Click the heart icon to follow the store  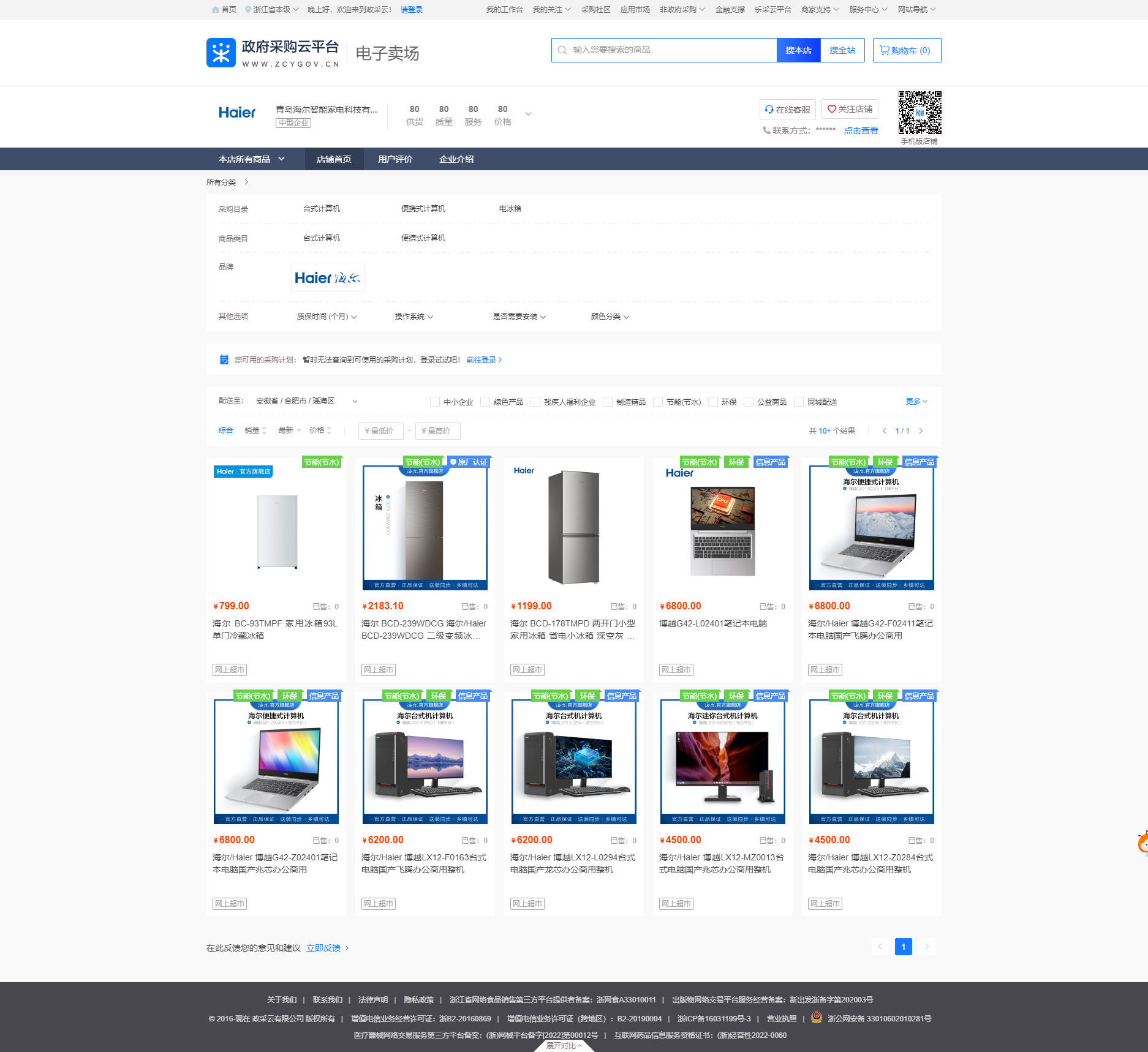(x=831, y=109)
